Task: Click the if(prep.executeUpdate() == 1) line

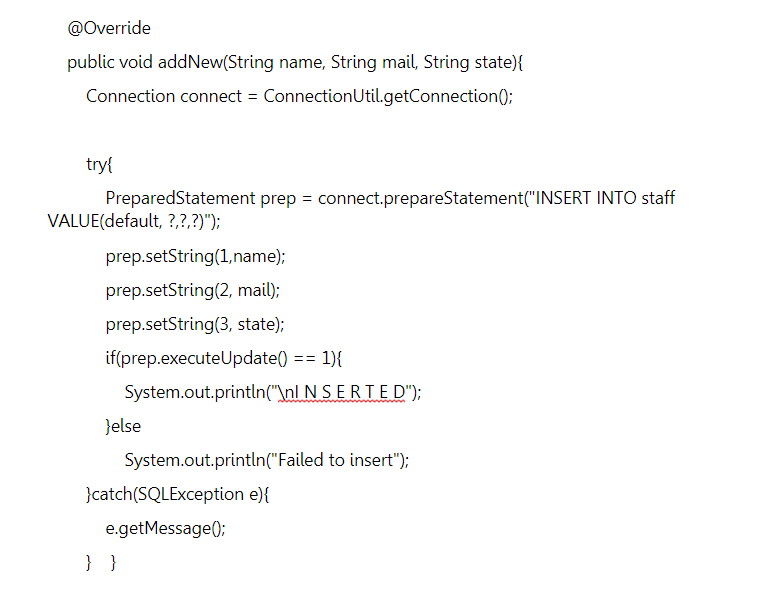Action: pyautogui.click(x=224, y=358)
